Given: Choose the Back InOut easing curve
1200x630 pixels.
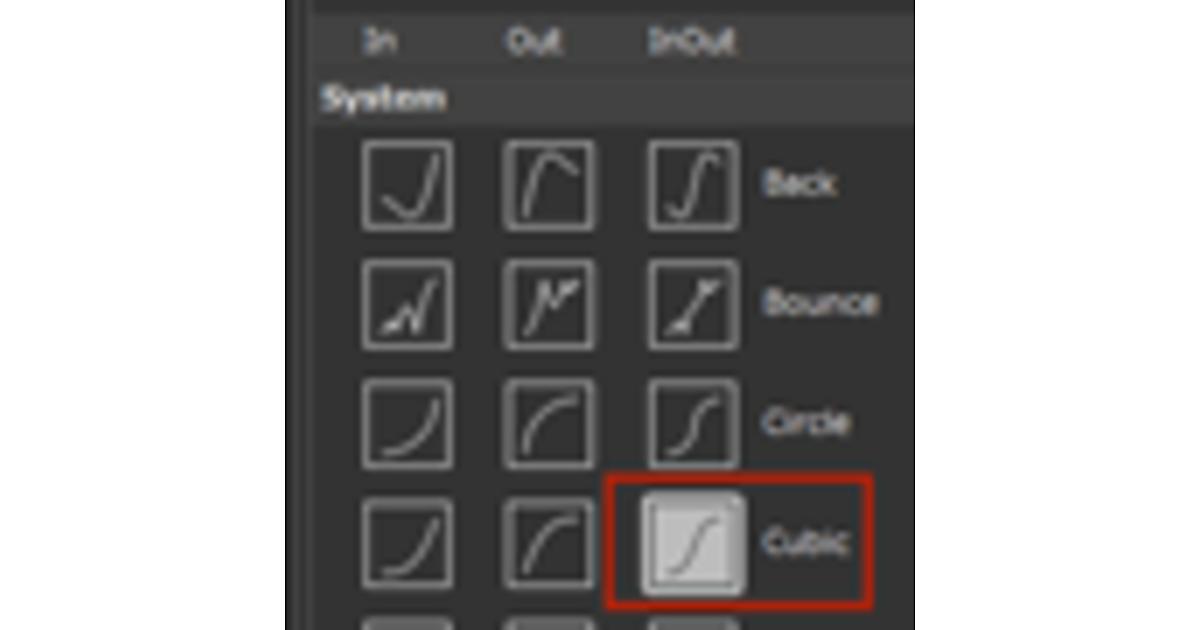Looking at the screenshot, I should click(693, 186).
